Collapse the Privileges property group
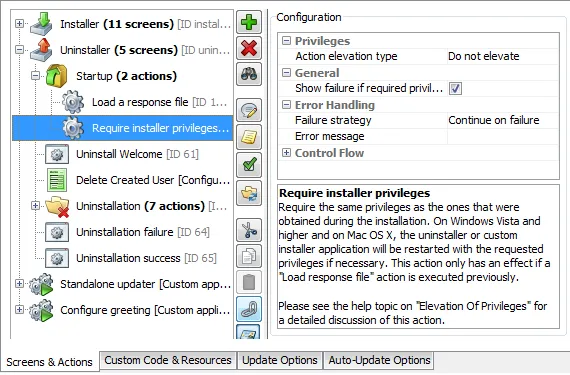 (x=286, y=41)
